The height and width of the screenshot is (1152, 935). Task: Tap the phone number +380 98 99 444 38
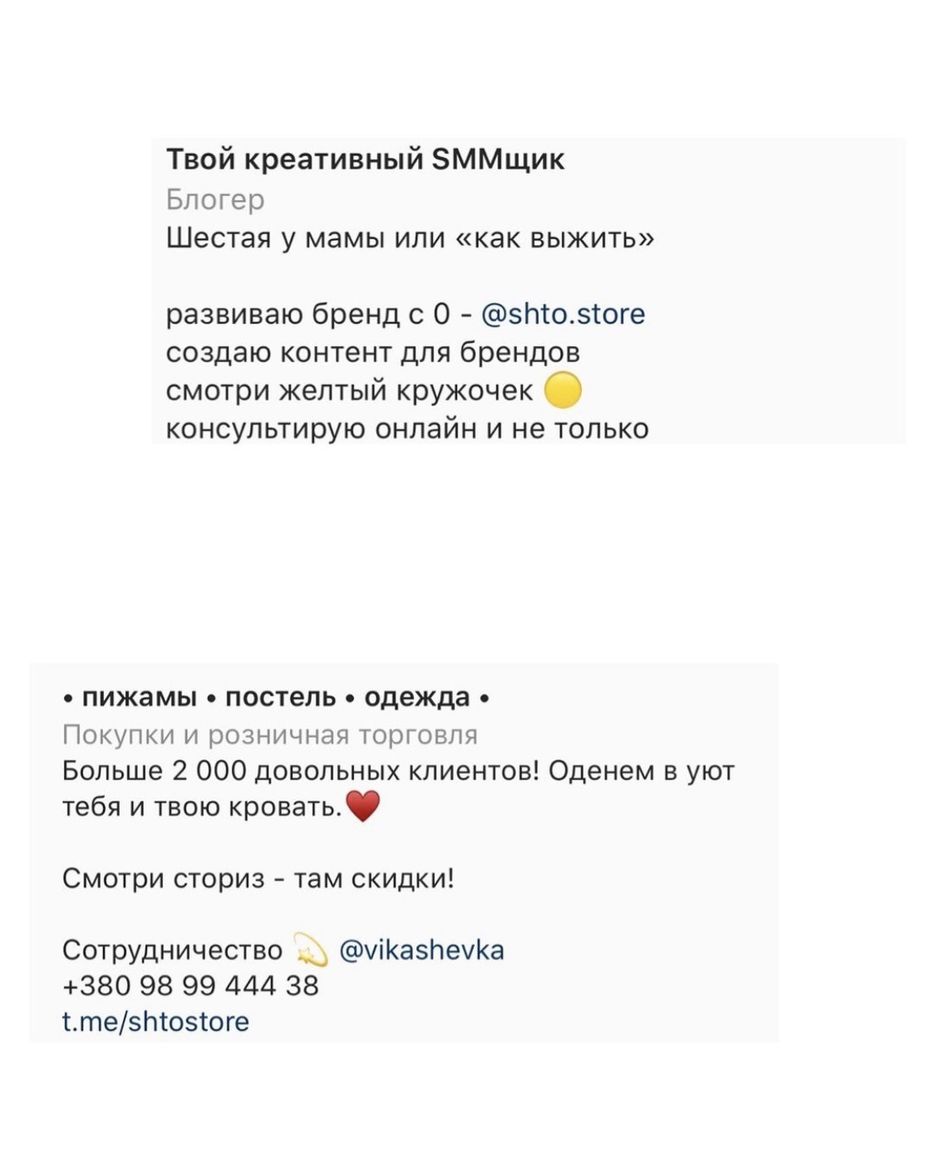(x=191, y=985)
